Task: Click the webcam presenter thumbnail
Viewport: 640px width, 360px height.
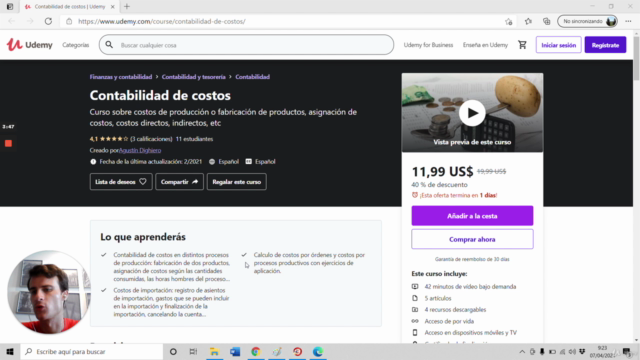Action: pos(48,292)
